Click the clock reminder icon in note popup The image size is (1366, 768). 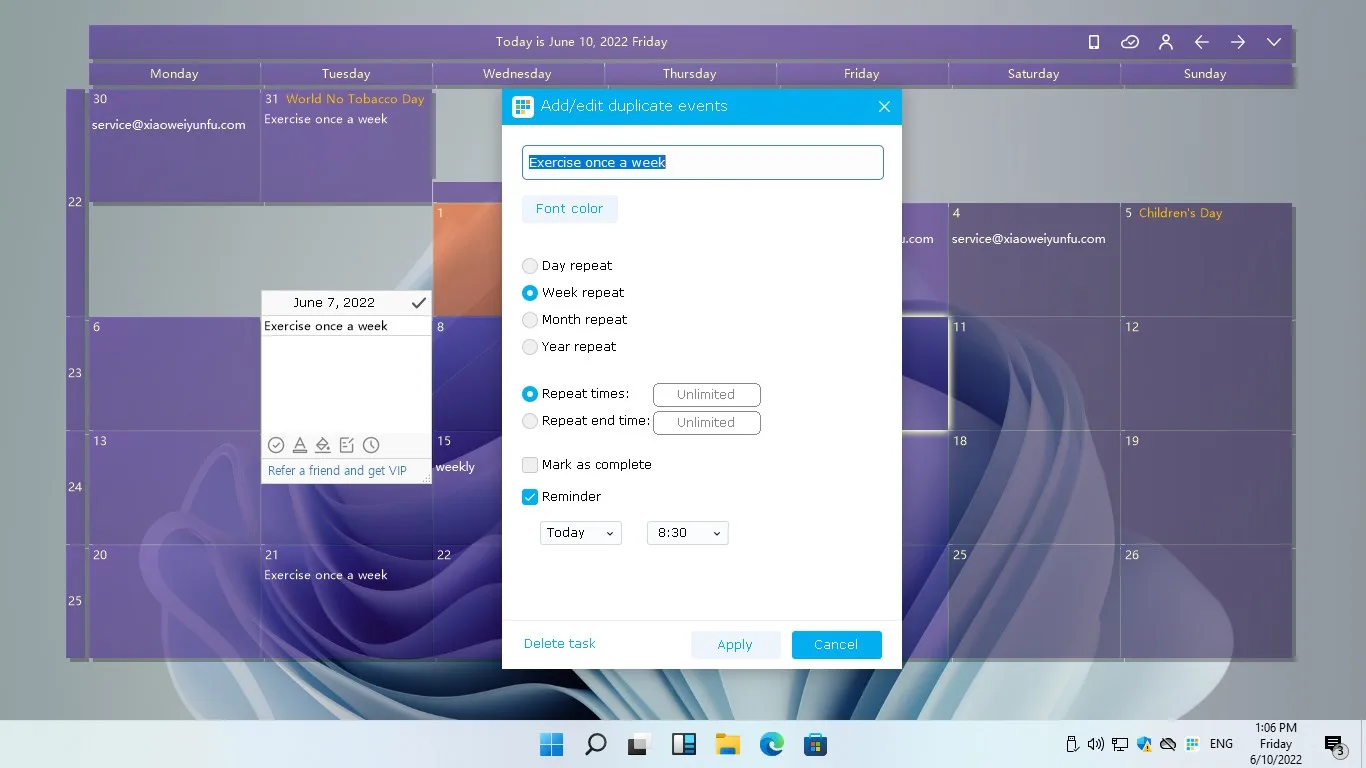tap(371, 445)
